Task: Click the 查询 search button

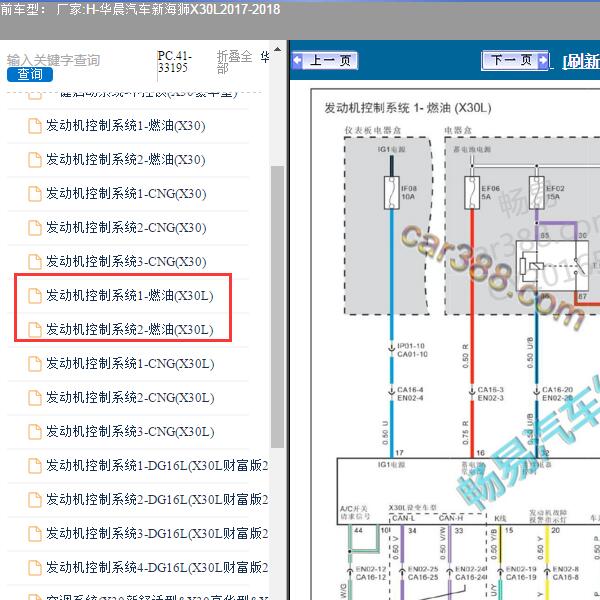Action: 29,74
